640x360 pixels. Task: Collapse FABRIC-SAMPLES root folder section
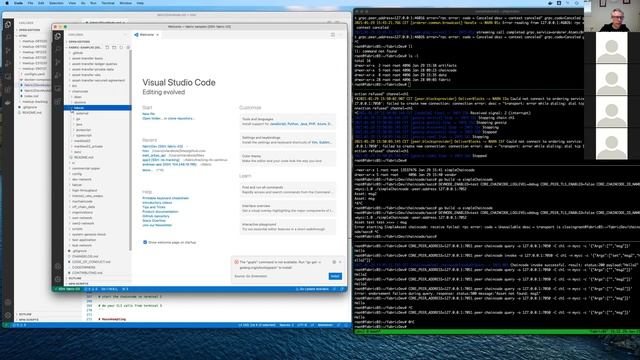pyautogui.click(x=84, y=47)
